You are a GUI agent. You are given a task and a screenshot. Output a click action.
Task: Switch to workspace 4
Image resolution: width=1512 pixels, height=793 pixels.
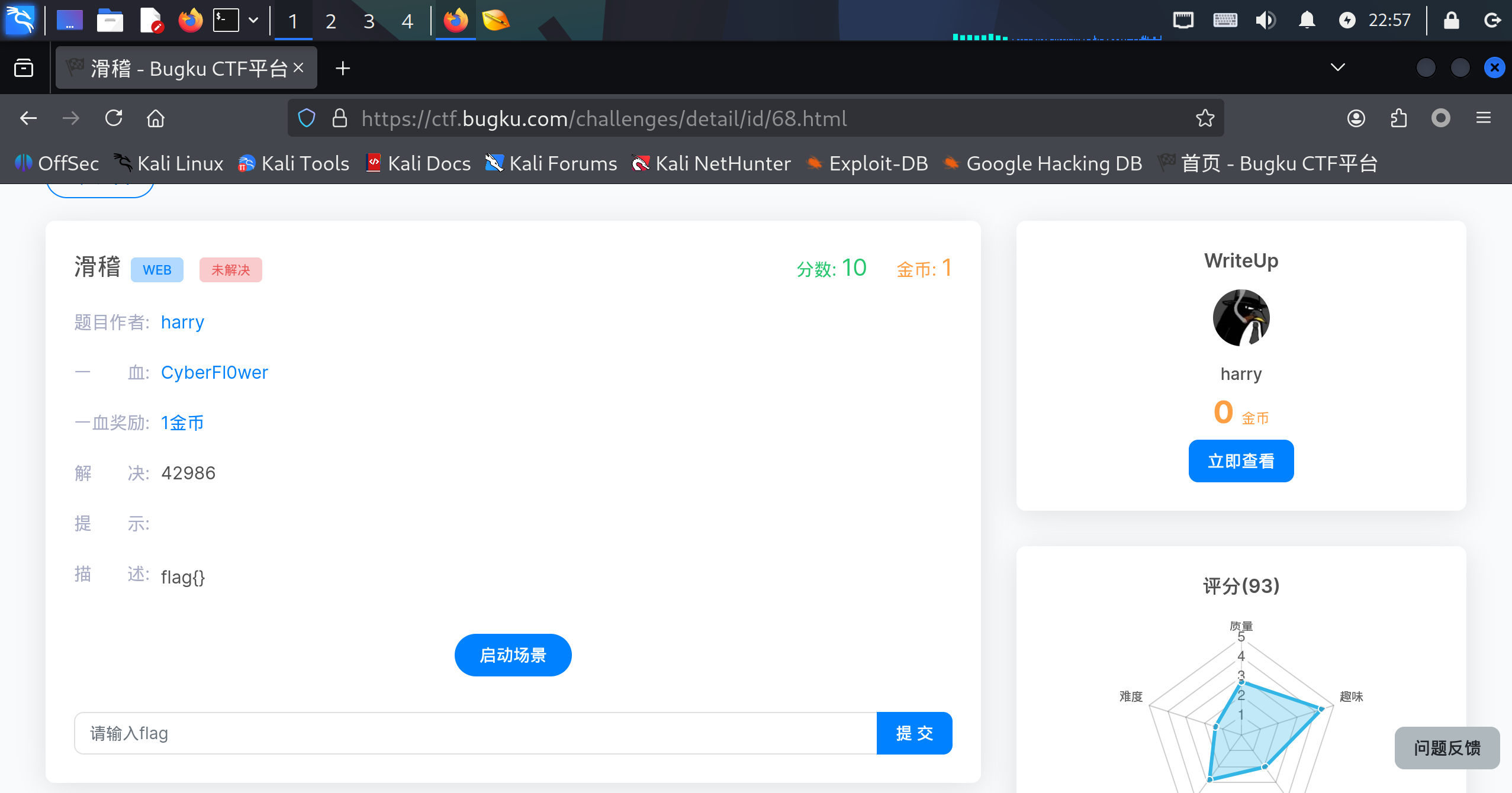[x=407, y=21]
